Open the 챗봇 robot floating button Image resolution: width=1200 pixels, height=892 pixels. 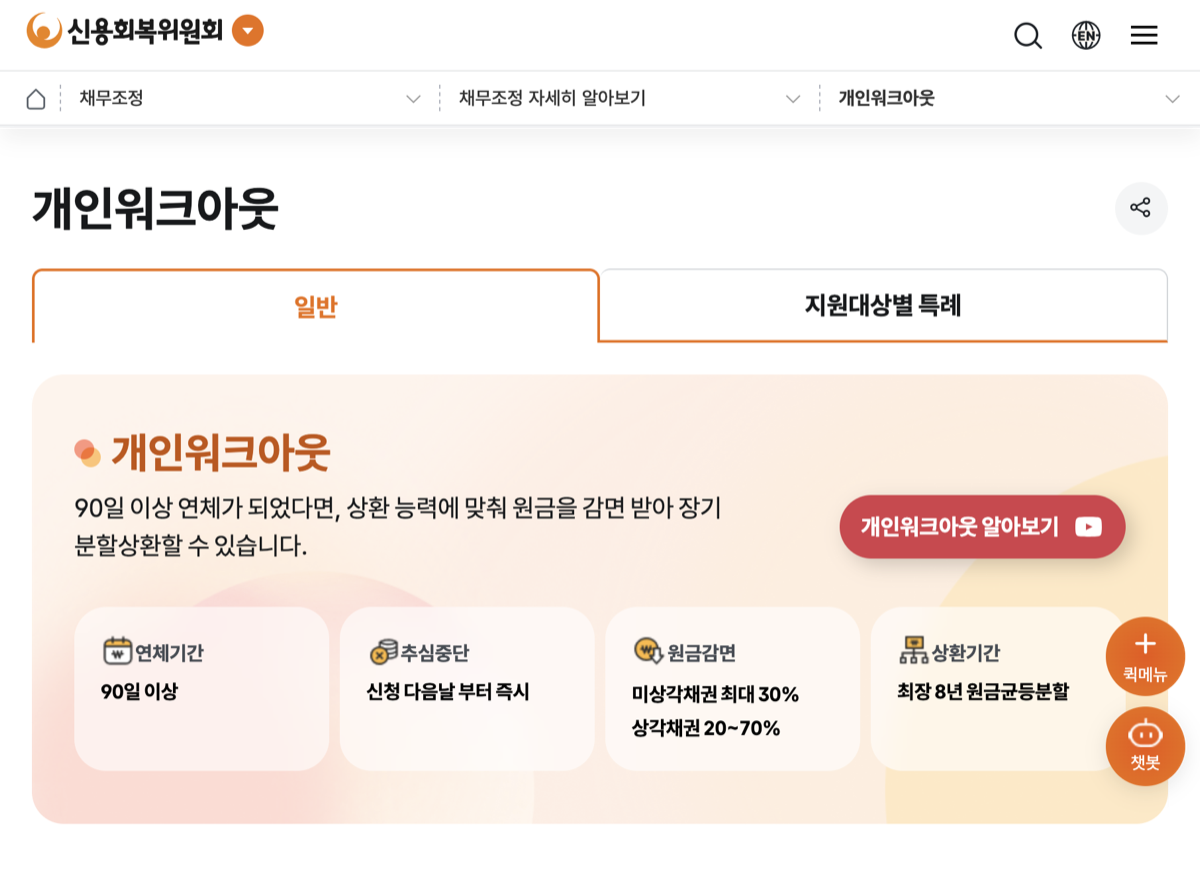point(1145,746)
